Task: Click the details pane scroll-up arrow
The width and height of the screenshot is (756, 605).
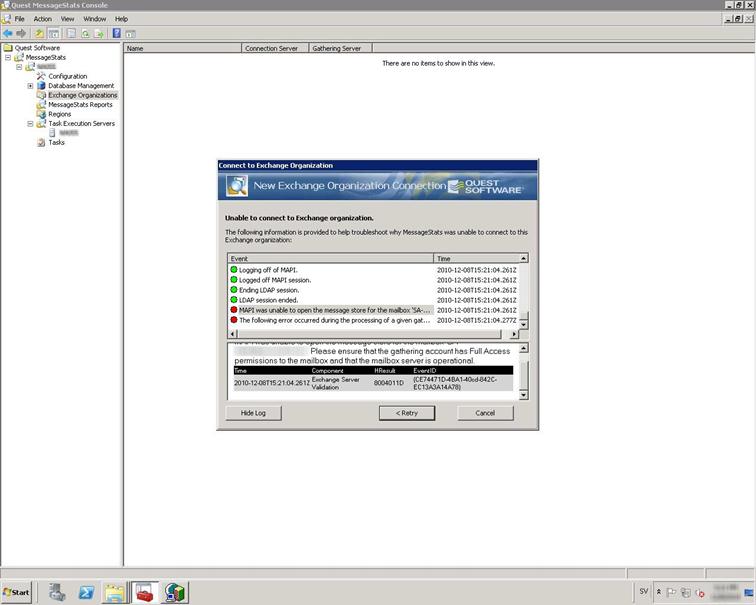Action: [x=524, y=348]
